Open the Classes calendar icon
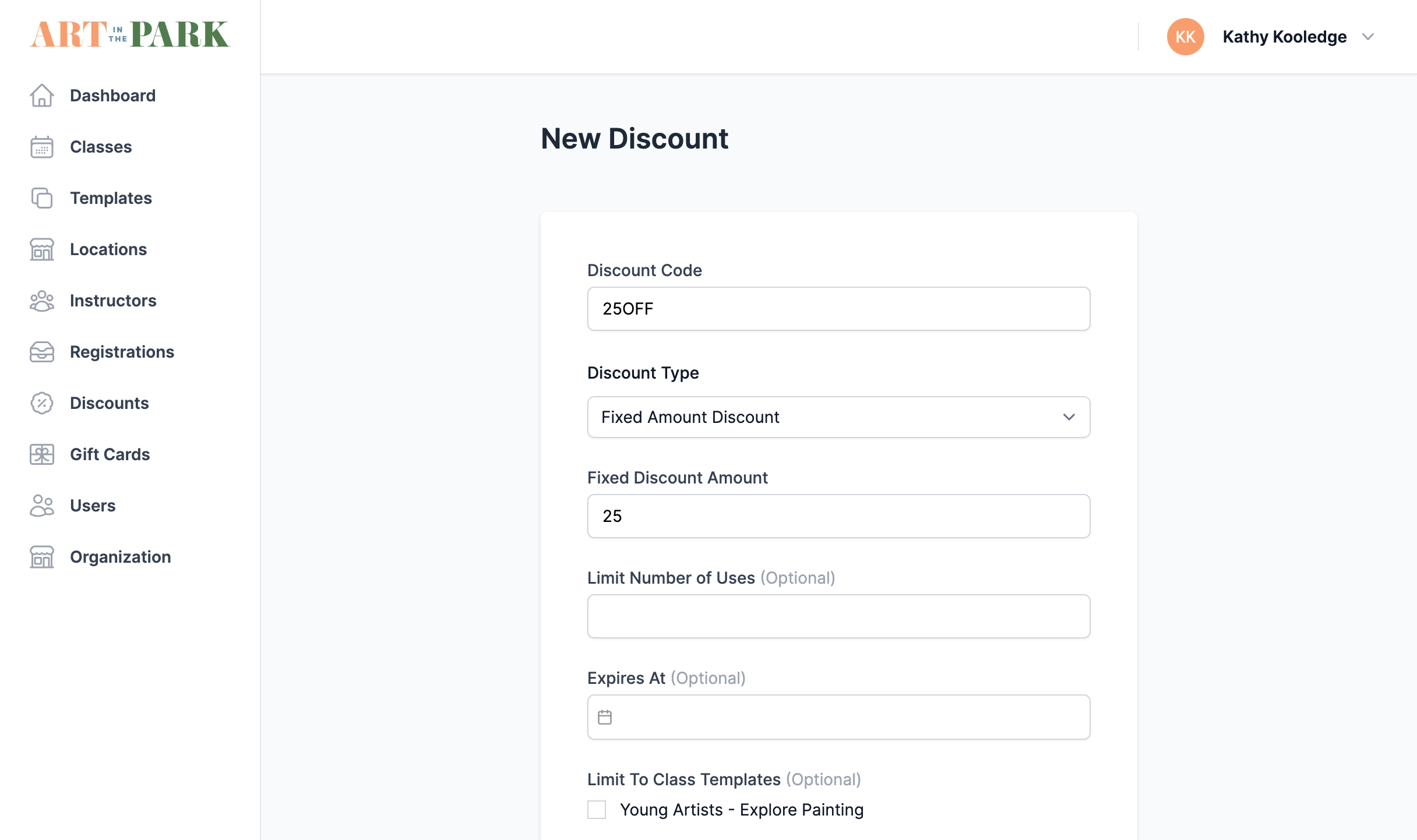The image size is (1417, 840). click(x=41, y=147)
